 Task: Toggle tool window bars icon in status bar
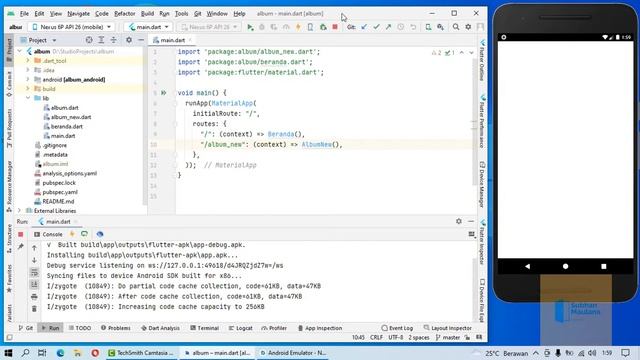point(9,338)
